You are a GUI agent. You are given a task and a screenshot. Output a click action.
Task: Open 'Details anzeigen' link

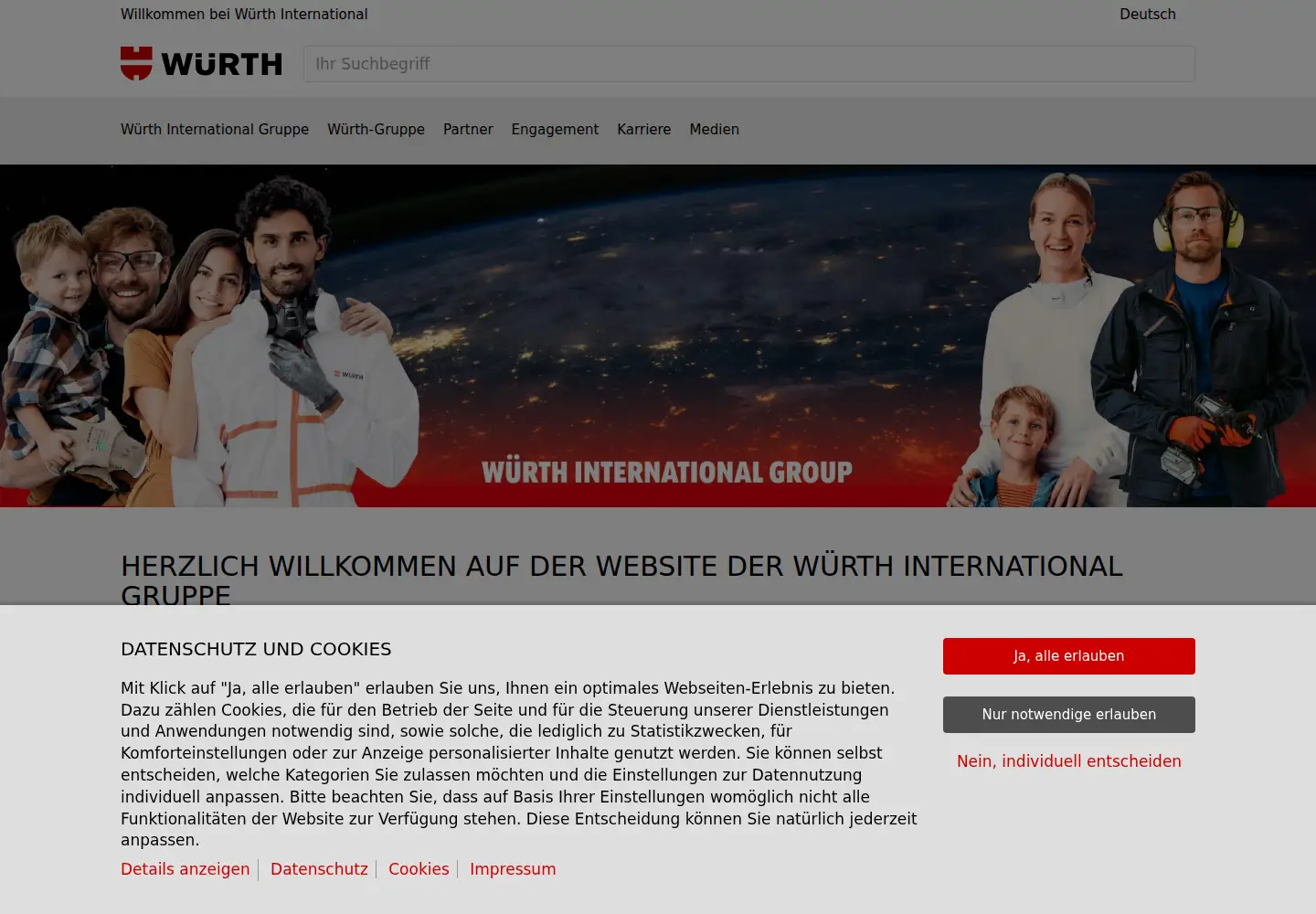point(186,869)
